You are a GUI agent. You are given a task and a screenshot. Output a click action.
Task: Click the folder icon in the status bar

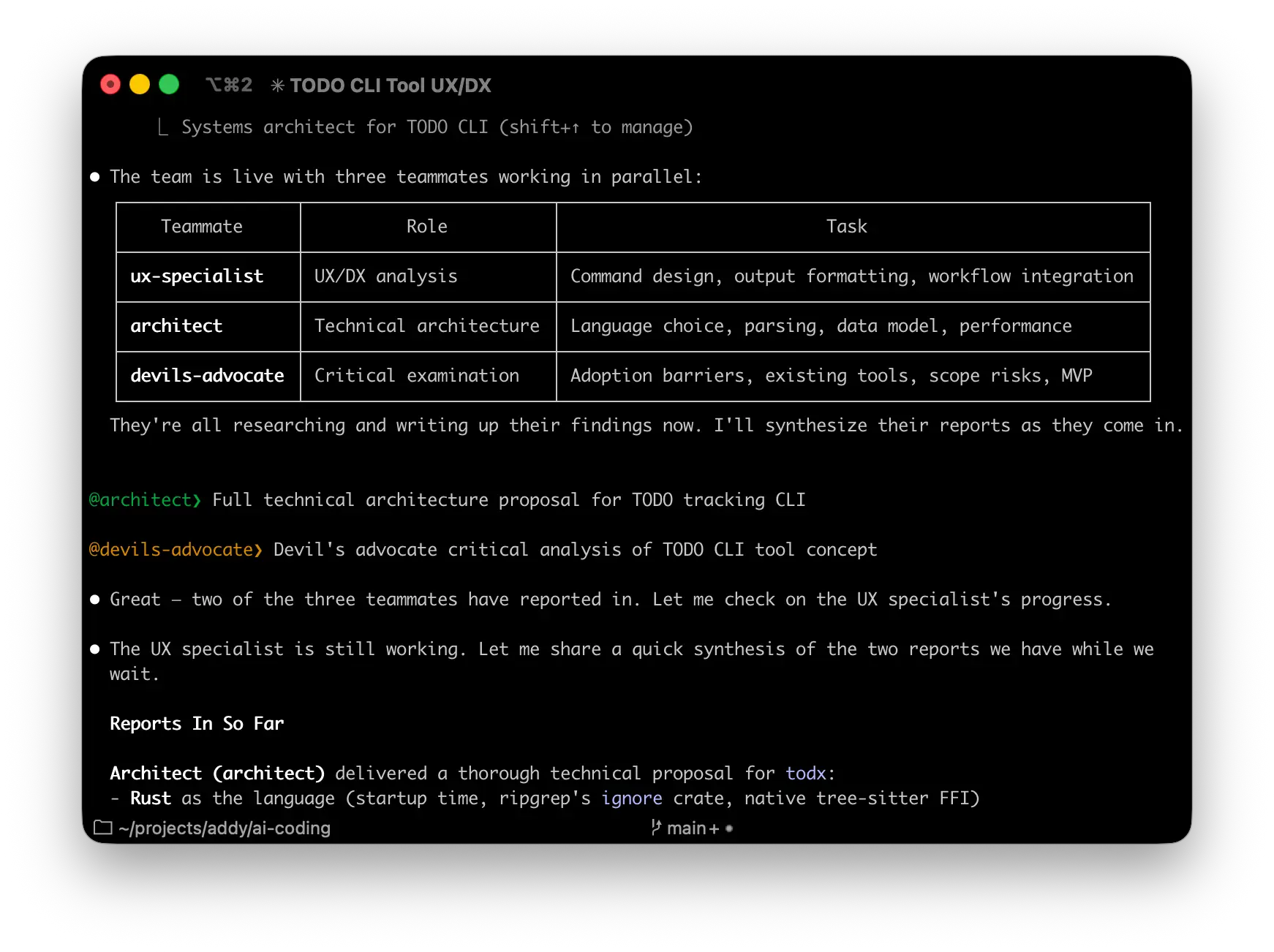click(102, 828)
